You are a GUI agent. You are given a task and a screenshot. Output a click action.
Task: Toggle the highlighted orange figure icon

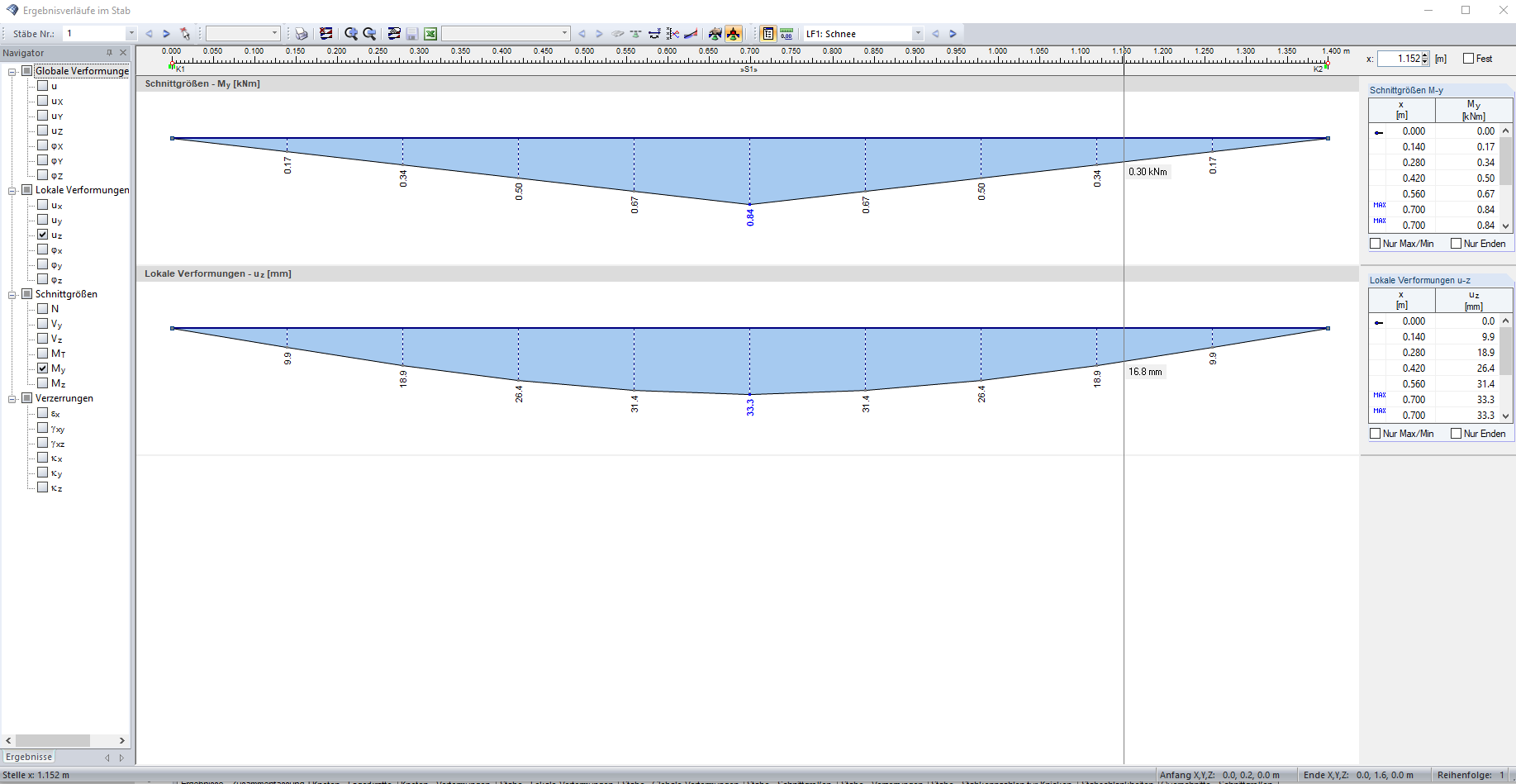tap(734, 34)
